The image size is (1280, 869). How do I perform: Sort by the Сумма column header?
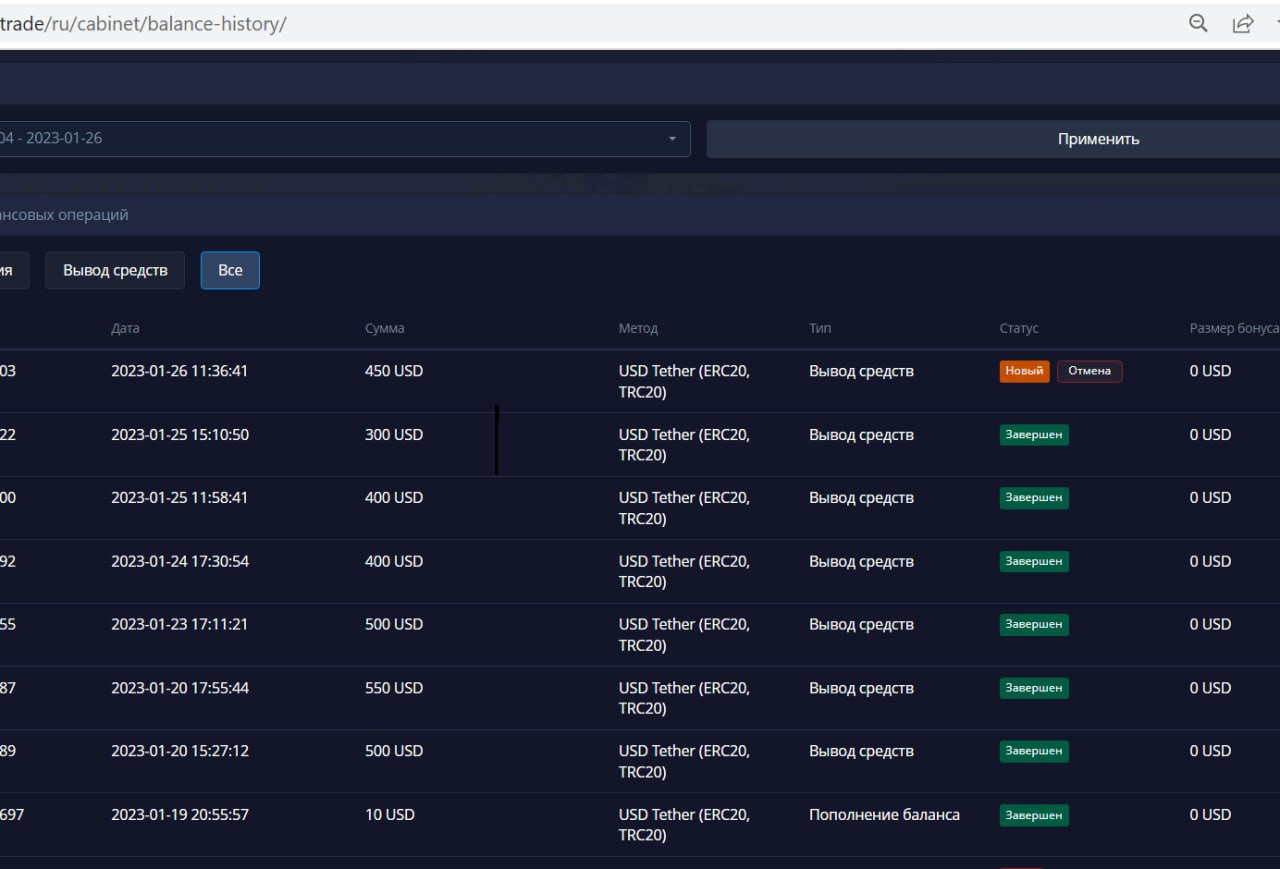point(385,328)
